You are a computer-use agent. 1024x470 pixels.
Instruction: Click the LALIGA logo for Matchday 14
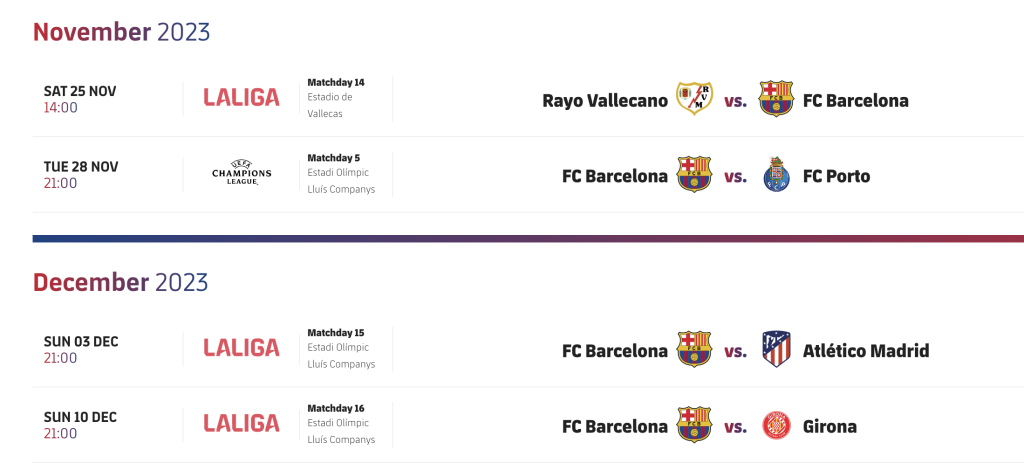pos(242,98)
